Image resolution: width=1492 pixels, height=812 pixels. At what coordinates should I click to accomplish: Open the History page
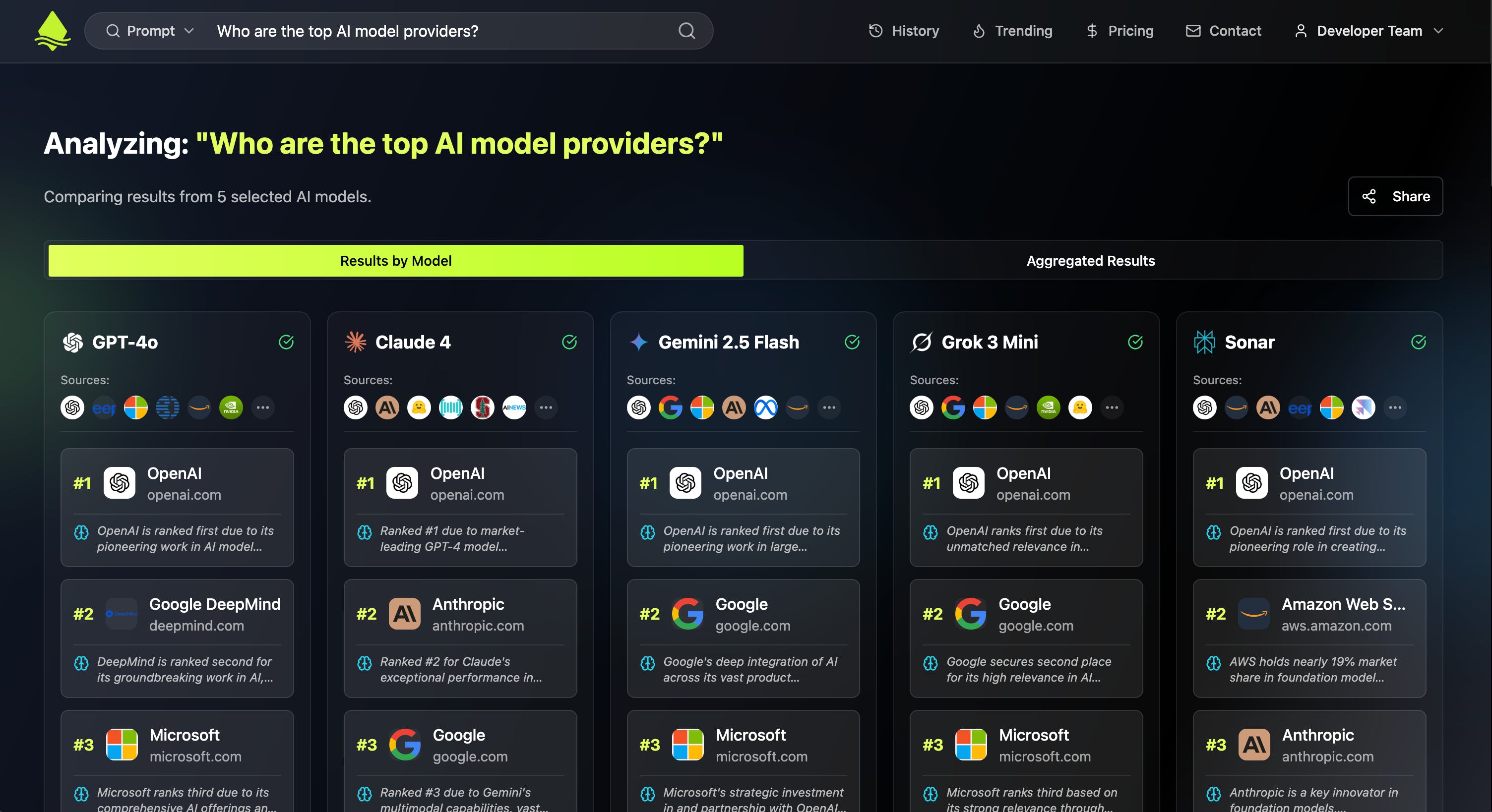904,31
